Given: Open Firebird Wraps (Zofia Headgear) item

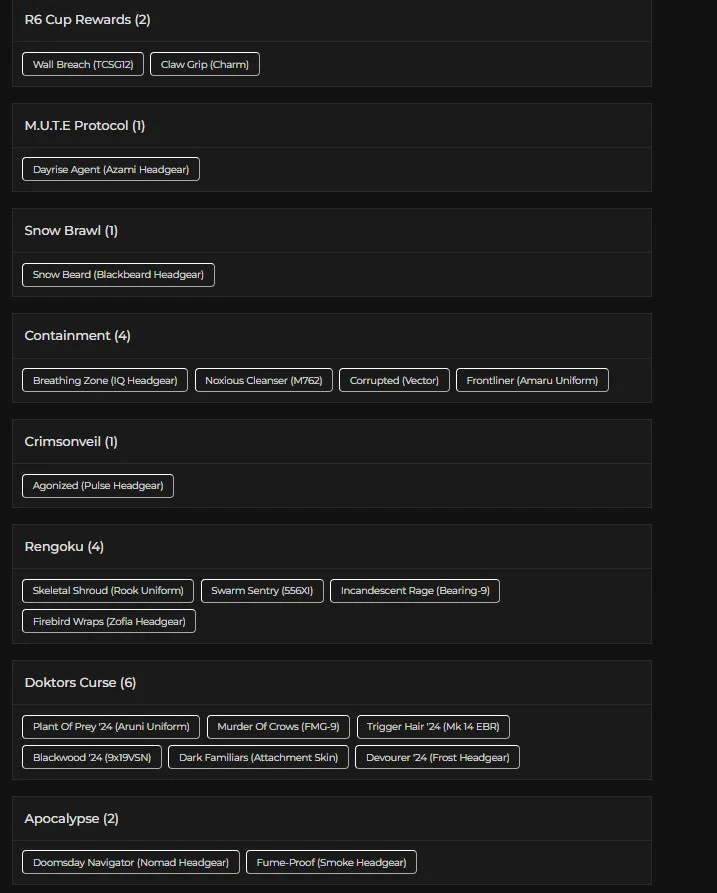Looking at the screenshot, I should pos(109,621).
